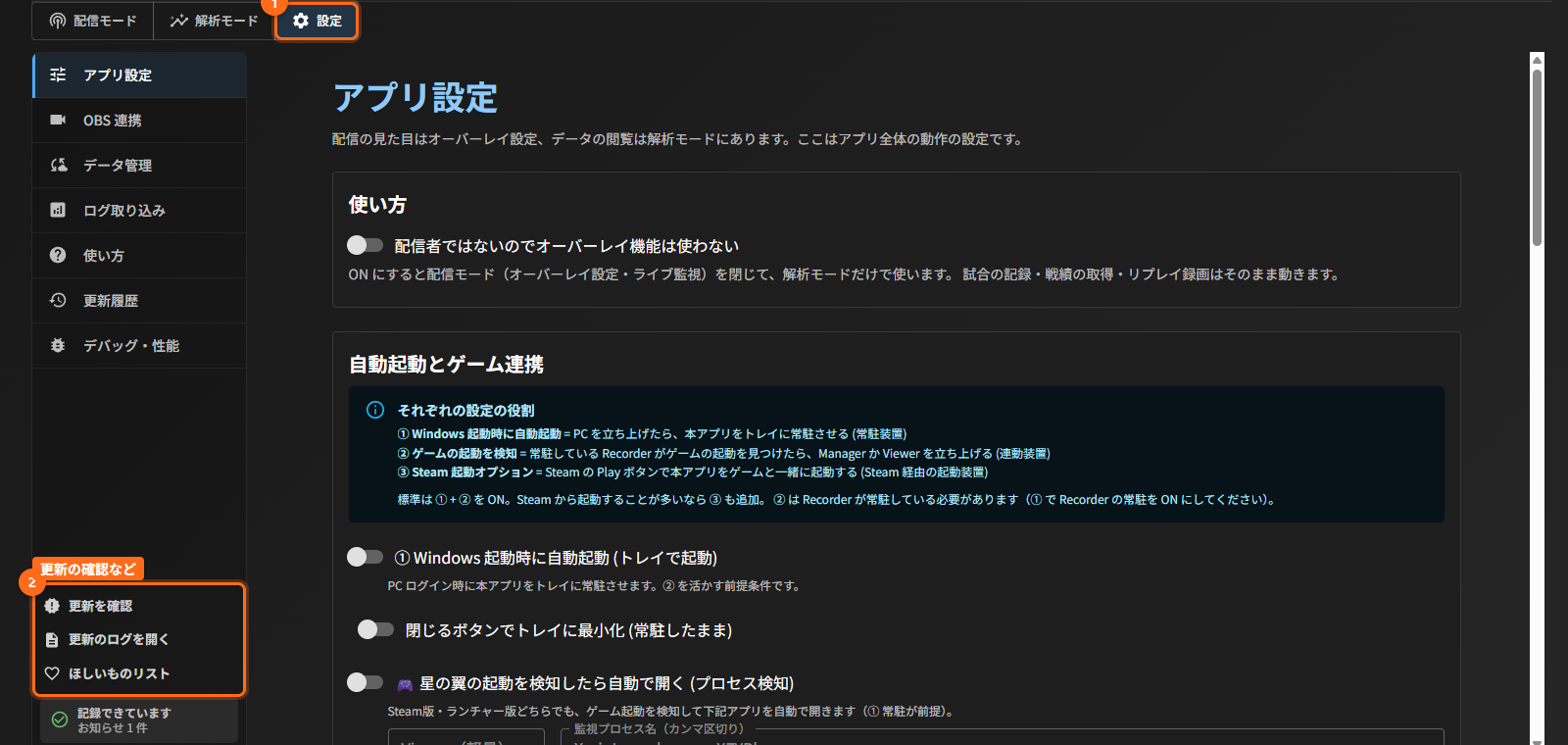Click the heart icon beside ほしいものリスト
The height and width of the screenshot is (745, 1568).
[52, 673]
